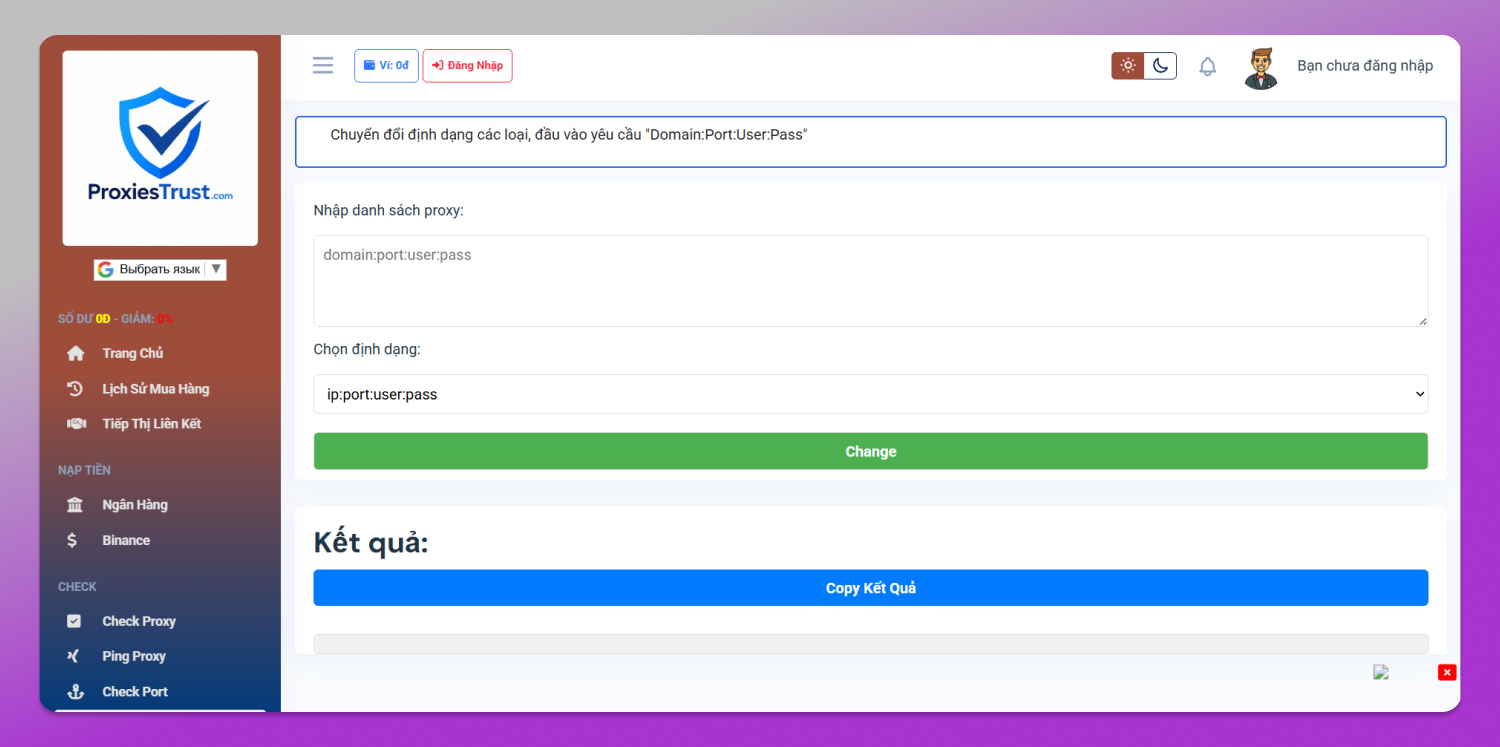Click the Nhập danh sách proxy label

pyautogui.click(x=388, y=211)
